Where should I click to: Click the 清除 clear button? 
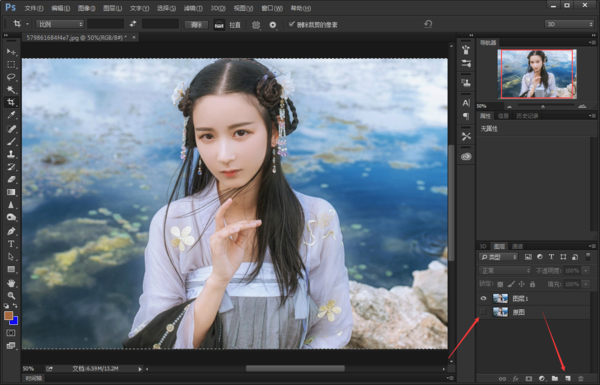point(196,25)
